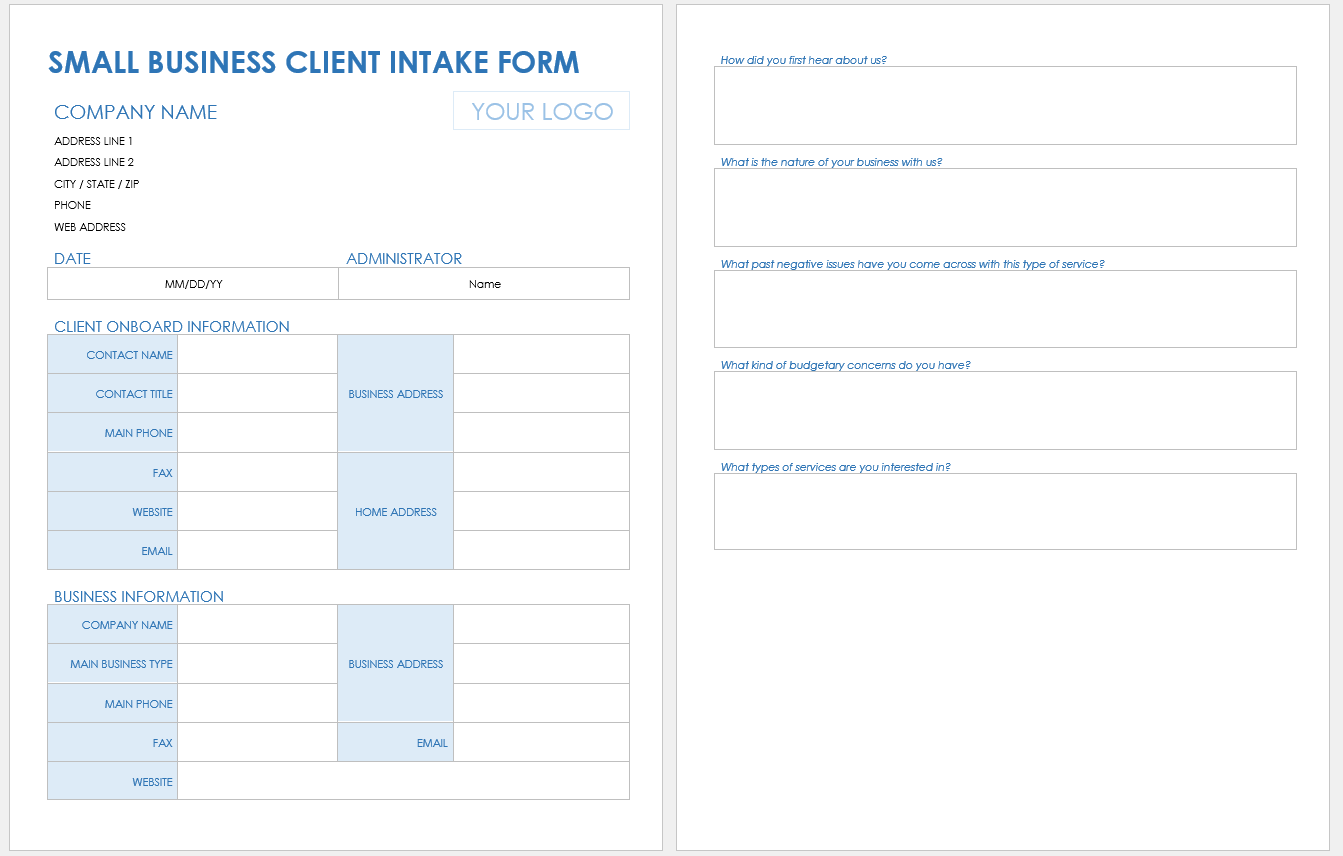Select the ADDRESS LINE 1 text
This screenshot has width=1343, height=856.
click(94, 141)
